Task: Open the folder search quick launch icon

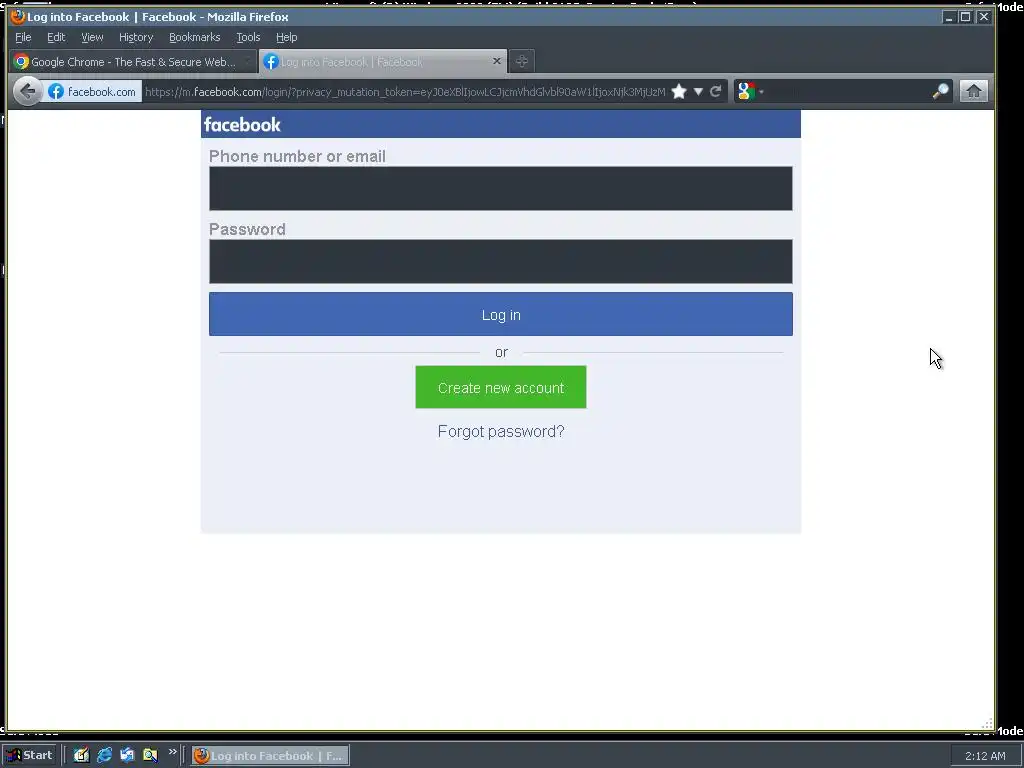Action: (x=150, y=756)
